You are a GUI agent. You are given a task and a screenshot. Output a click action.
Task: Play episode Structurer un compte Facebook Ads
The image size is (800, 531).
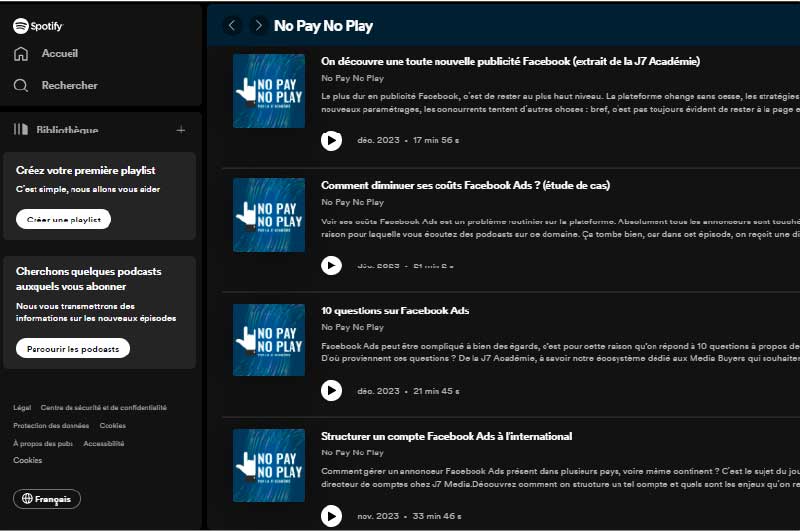(331, 516)
